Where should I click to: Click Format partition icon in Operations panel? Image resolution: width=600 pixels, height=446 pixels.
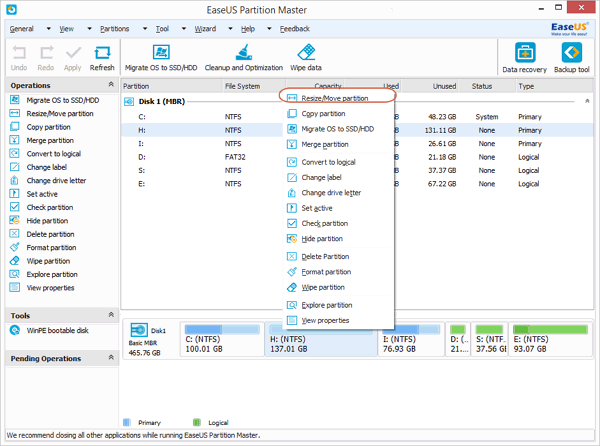click(x=15, y=247)
